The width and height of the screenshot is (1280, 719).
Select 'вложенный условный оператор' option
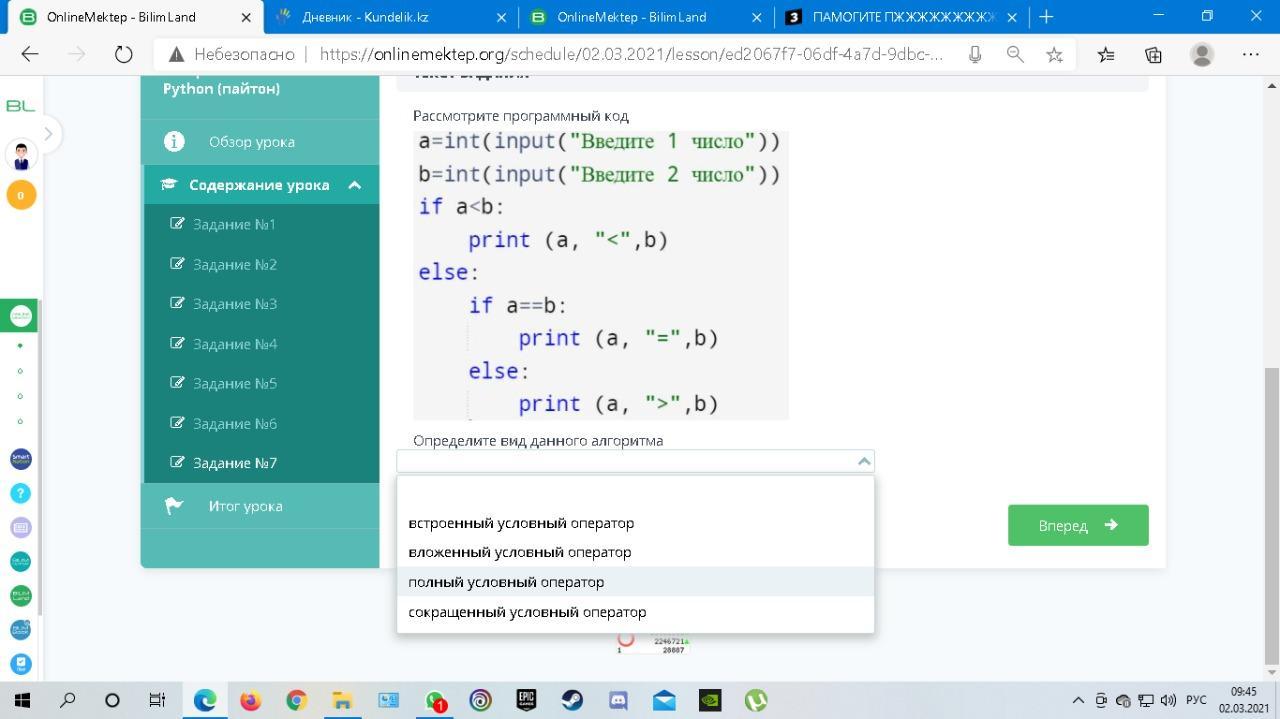coord(520,552)
